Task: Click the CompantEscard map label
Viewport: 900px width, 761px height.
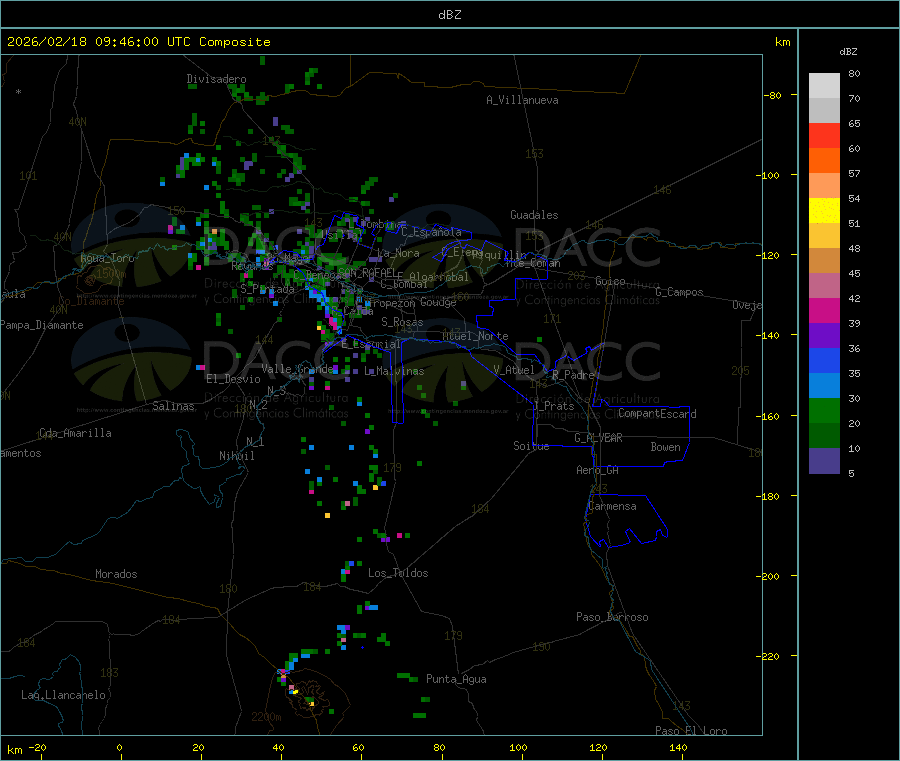Action: pos(657,413)
